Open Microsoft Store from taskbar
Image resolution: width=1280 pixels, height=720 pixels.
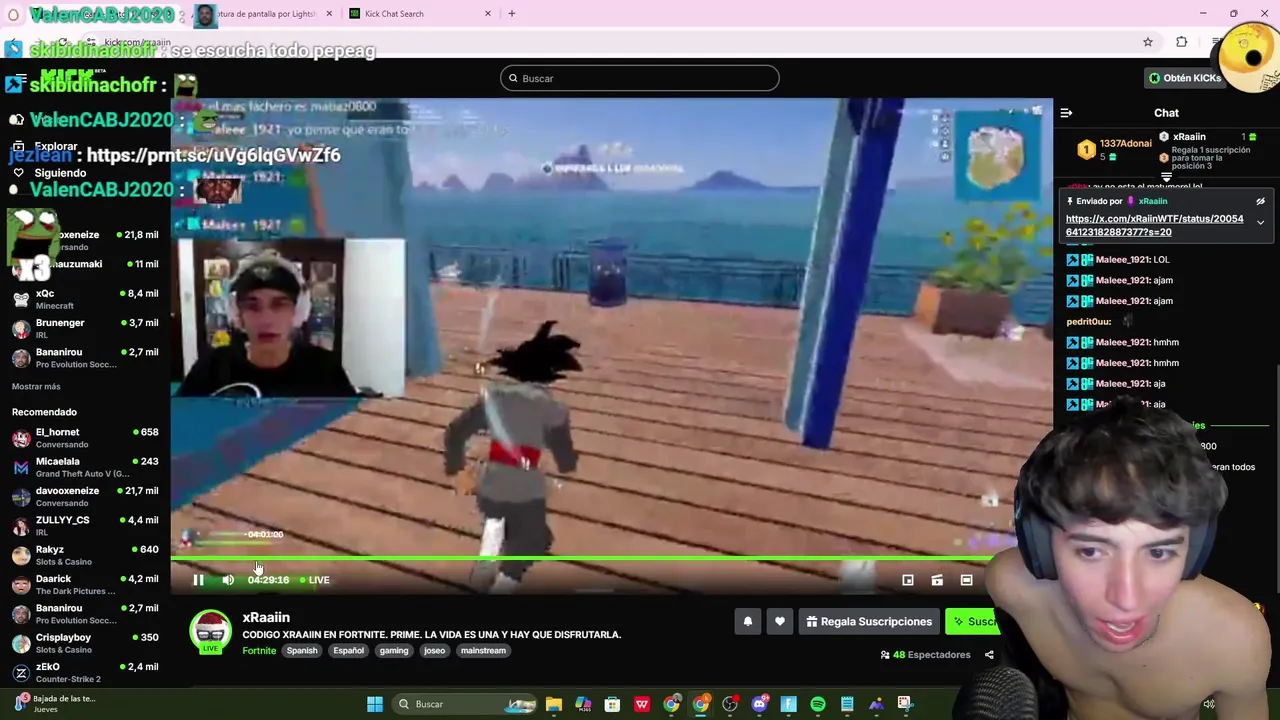(612, 704)
